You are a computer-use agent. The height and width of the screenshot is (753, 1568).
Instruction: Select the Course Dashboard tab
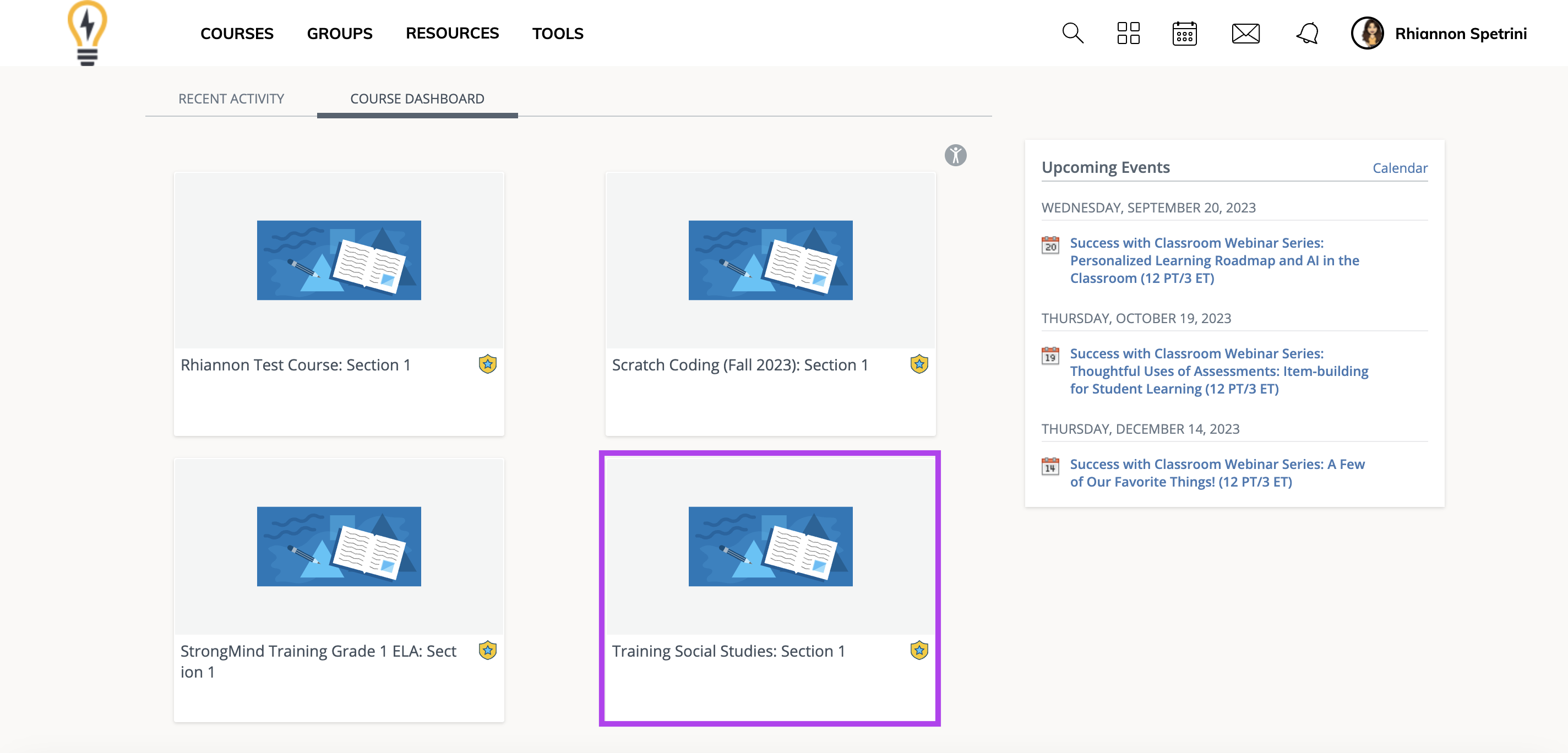[417, 98]
